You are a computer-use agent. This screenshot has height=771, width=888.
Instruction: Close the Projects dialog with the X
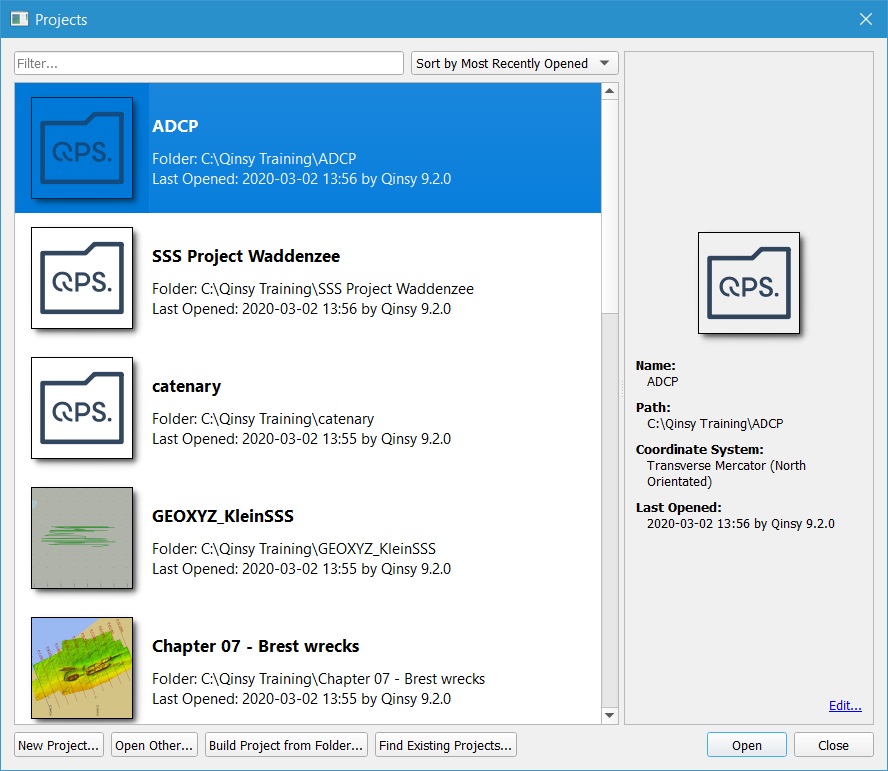[x=866, y=19]
